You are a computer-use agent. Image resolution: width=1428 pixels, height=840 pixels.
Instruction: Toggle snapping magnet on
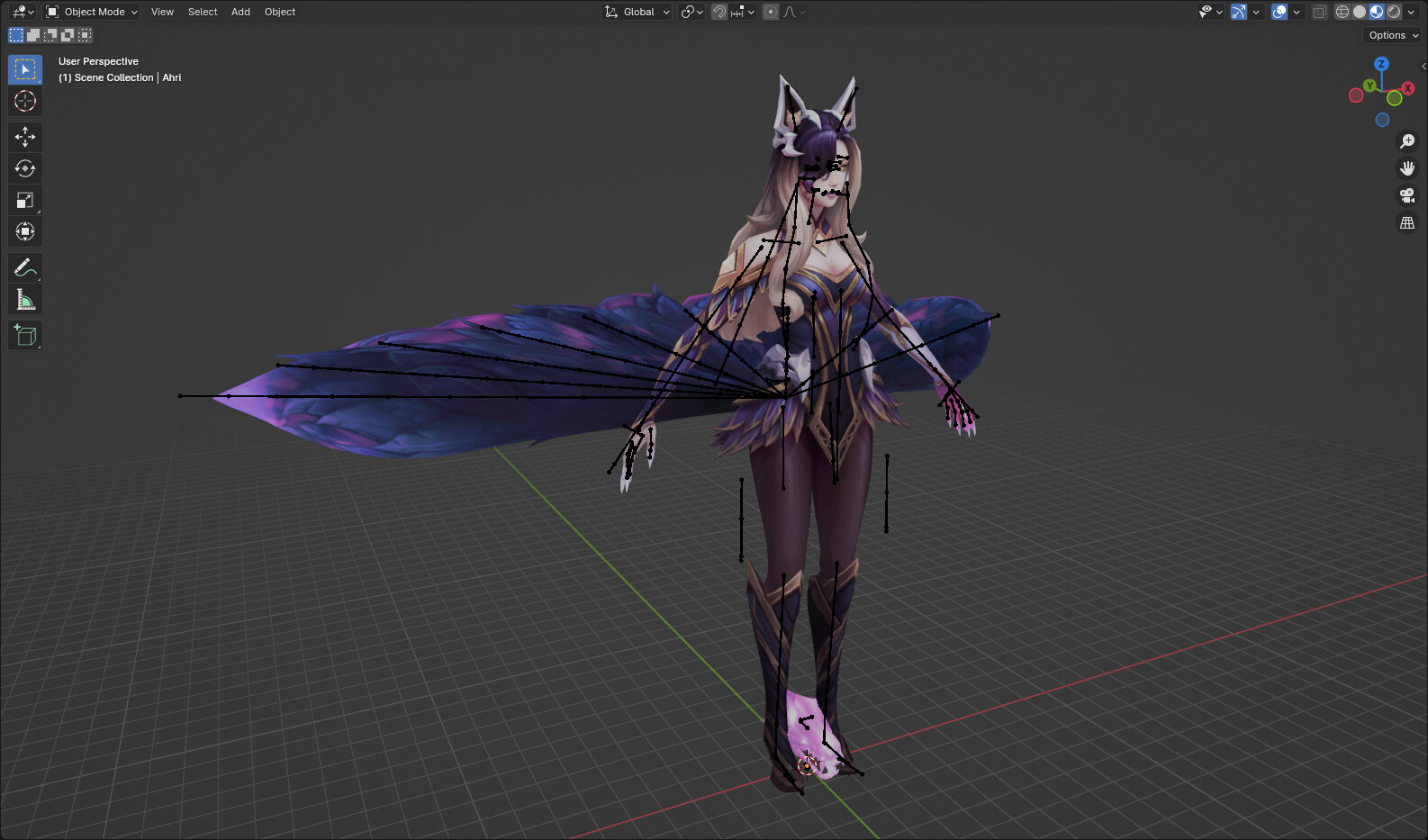pyautogui.click(x=719, y=12)
